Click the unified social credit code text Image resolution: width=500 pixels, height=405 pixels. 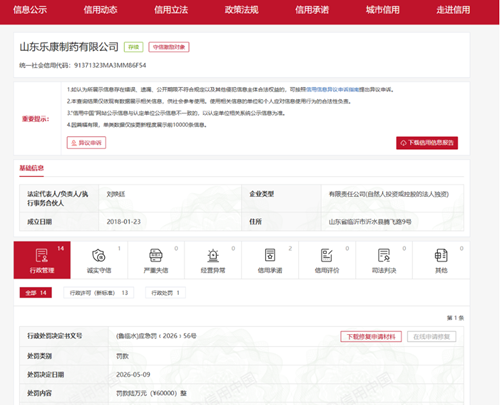[x=83, y=65]
